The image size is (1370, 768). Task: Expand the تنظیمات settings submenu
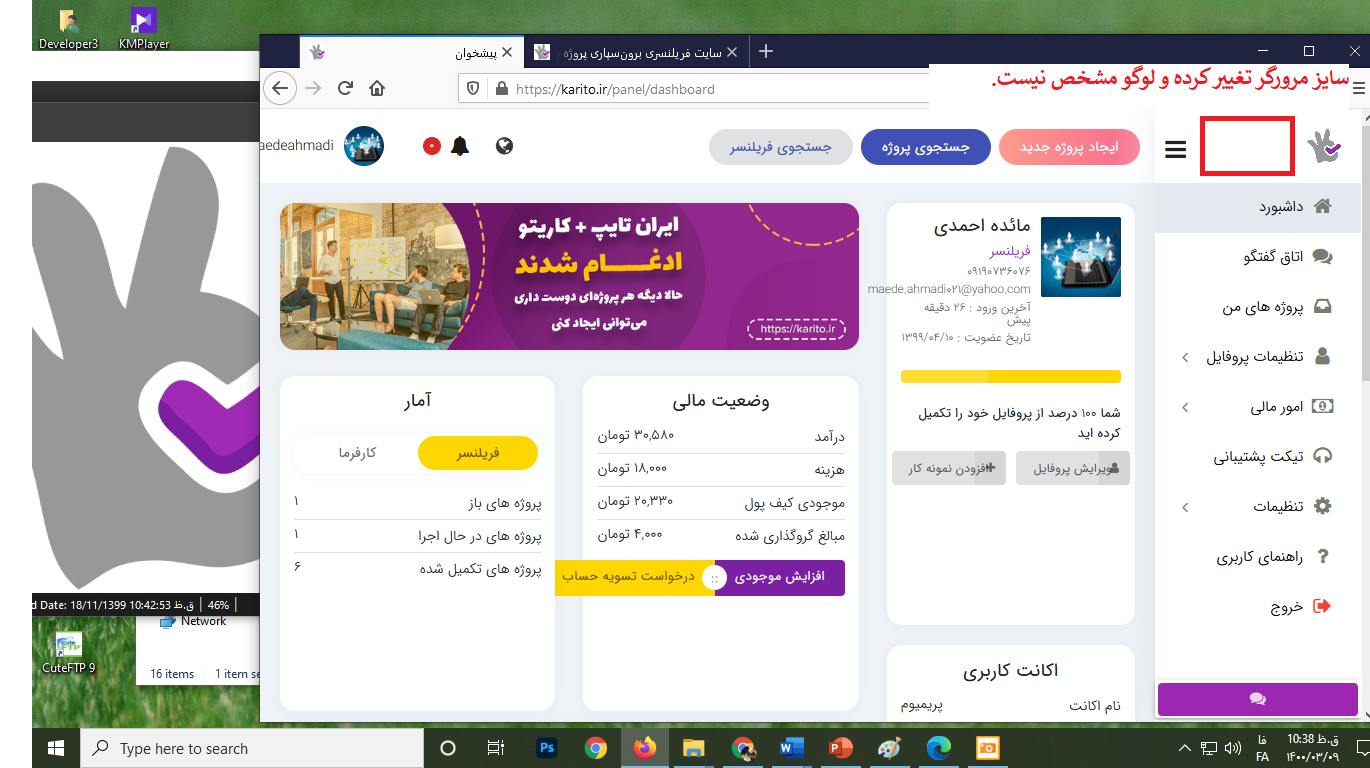[1258, 507]
